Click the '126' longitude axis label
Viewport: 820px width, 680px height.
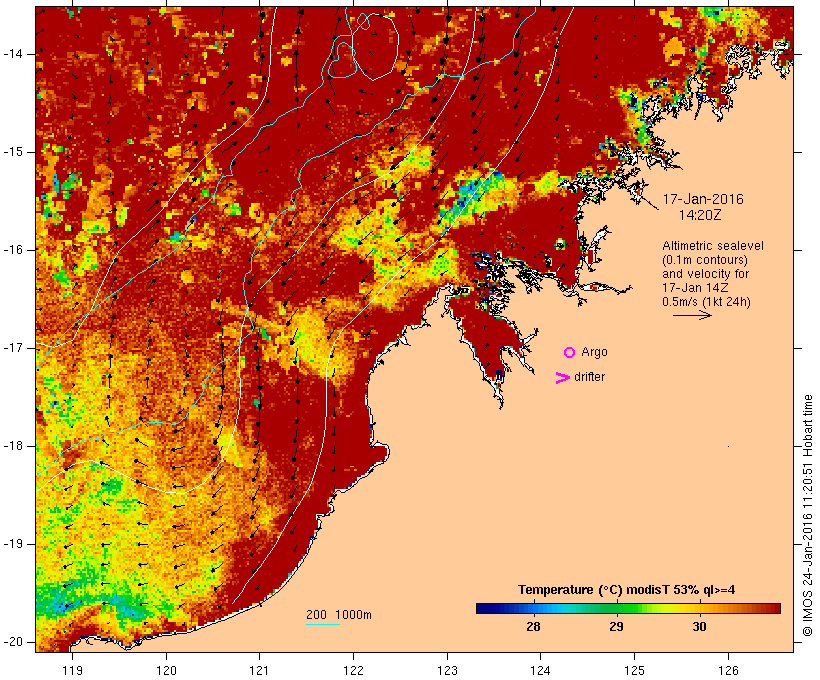pos(728,670)
